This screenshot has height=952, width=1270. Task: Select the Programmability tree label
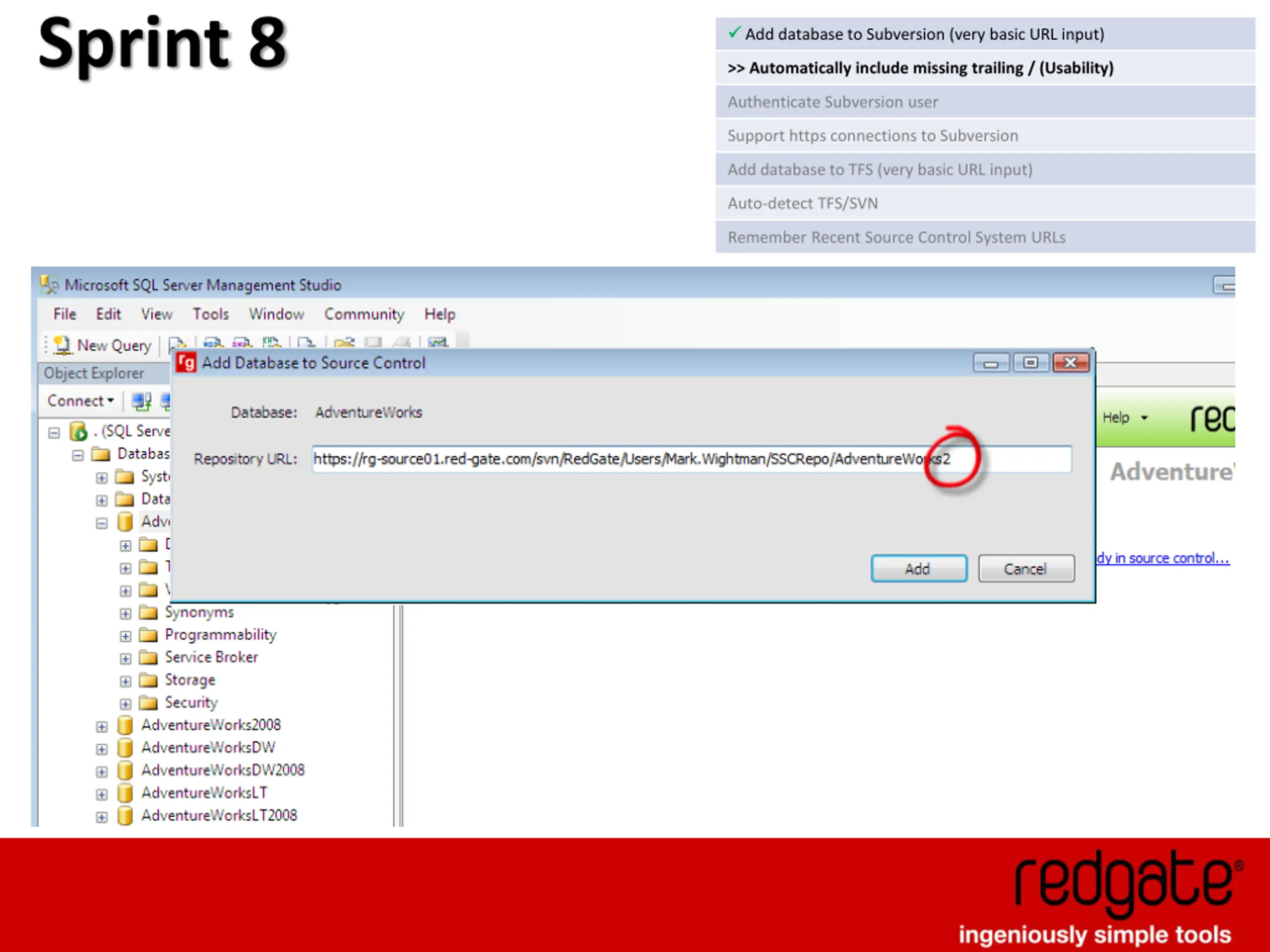pos(221,635)
